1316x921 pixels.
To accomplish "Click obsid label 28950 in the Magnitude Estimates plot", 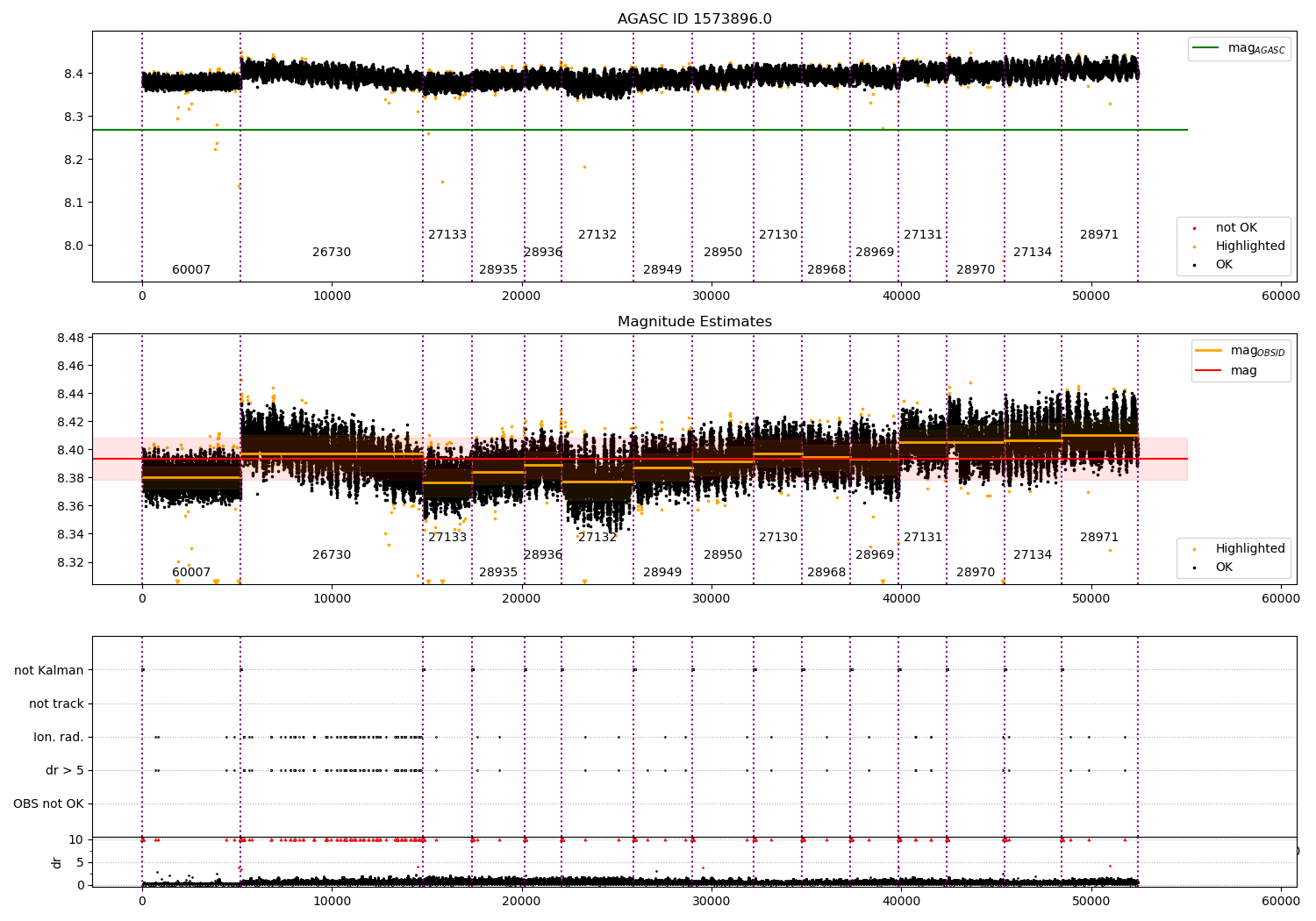I will pos(723,555).
